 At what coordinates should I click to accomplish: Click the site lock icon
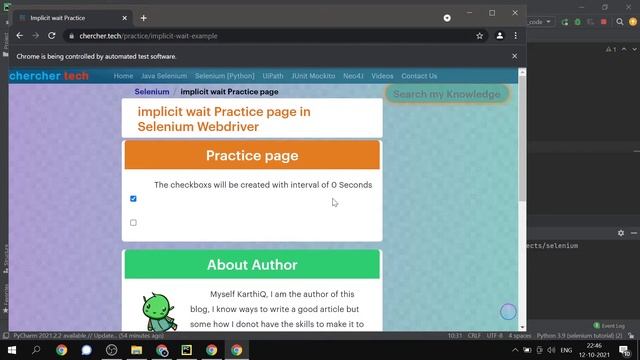pos(71,36)
